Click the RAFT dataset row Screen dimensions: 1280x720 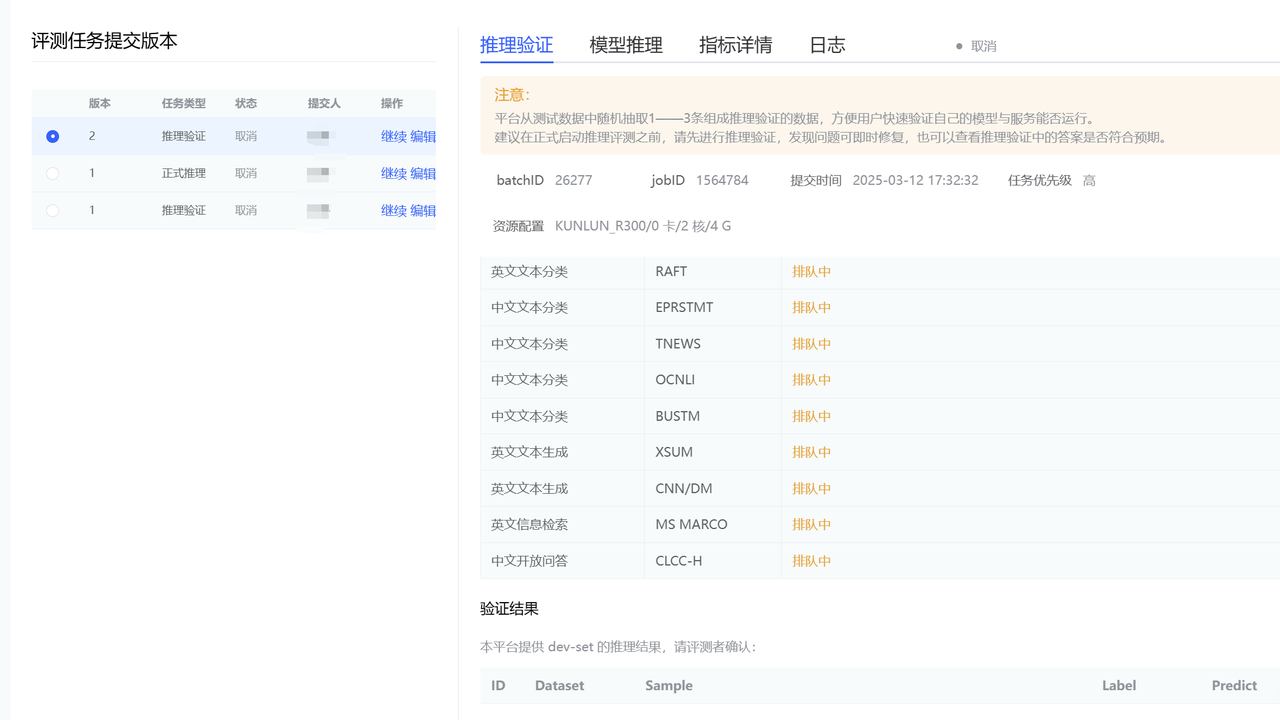(x=671, y=271)
